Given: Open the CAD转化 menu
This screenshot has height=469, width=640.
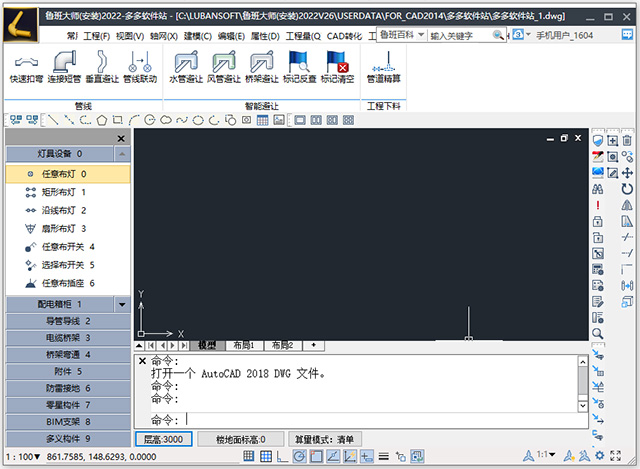Looking at the screenshot, I should click(344, 36).
